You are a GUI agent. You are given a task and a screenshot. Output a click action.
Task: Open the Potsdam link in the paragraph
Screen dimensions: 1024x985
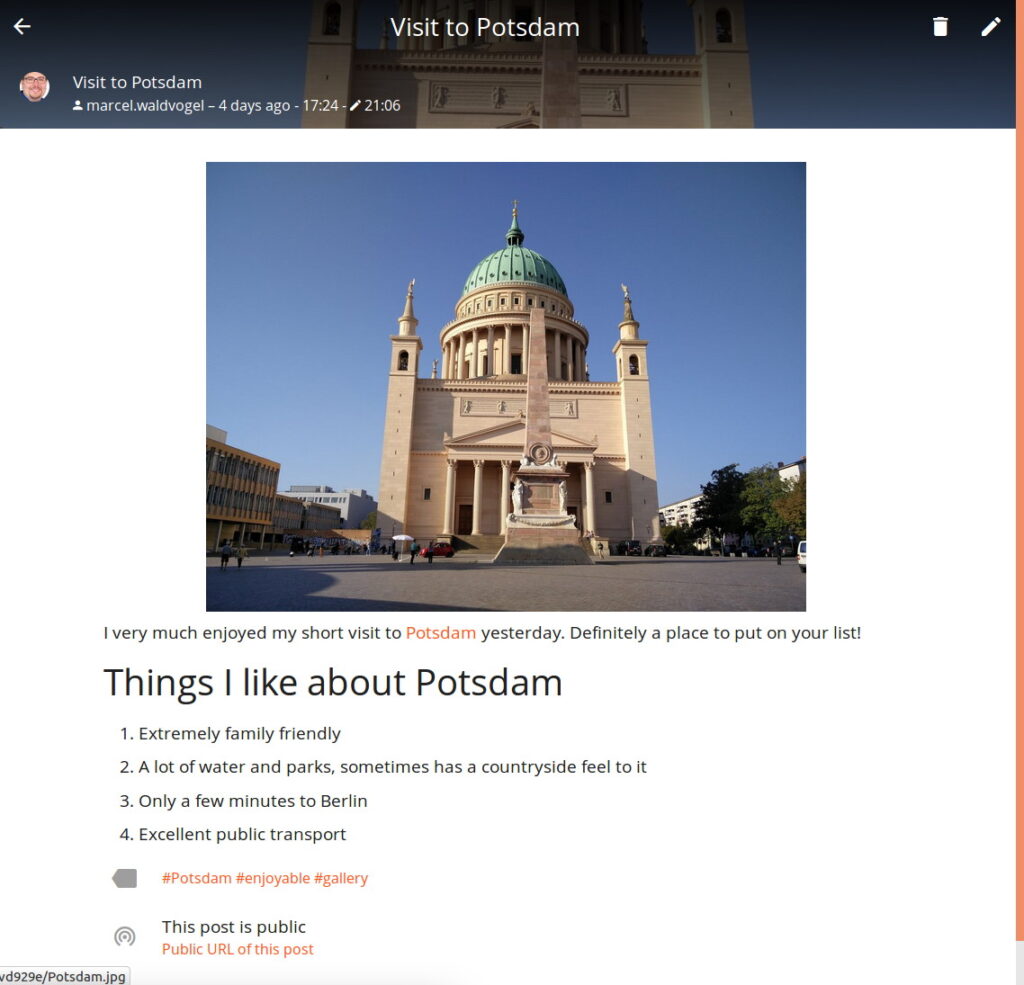[441, 633]
